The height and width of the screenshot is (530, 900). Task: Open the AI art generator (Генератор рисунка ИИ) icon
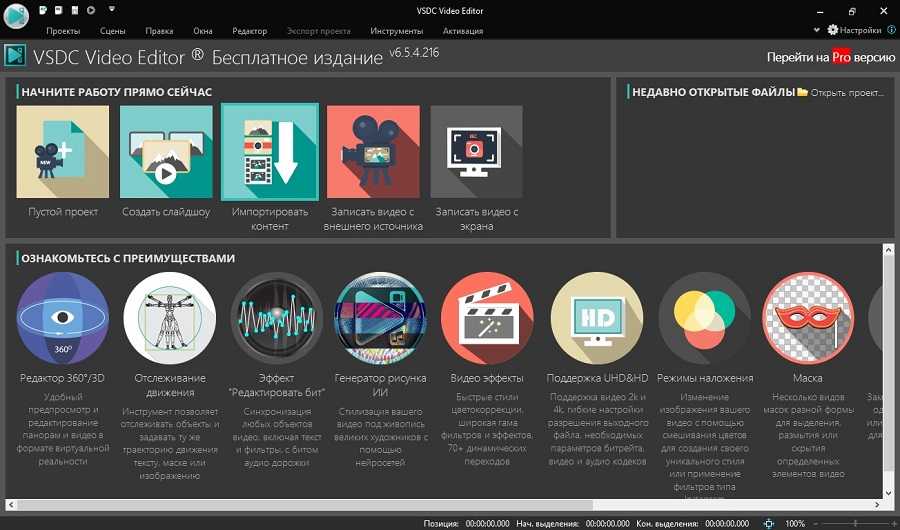380,318
